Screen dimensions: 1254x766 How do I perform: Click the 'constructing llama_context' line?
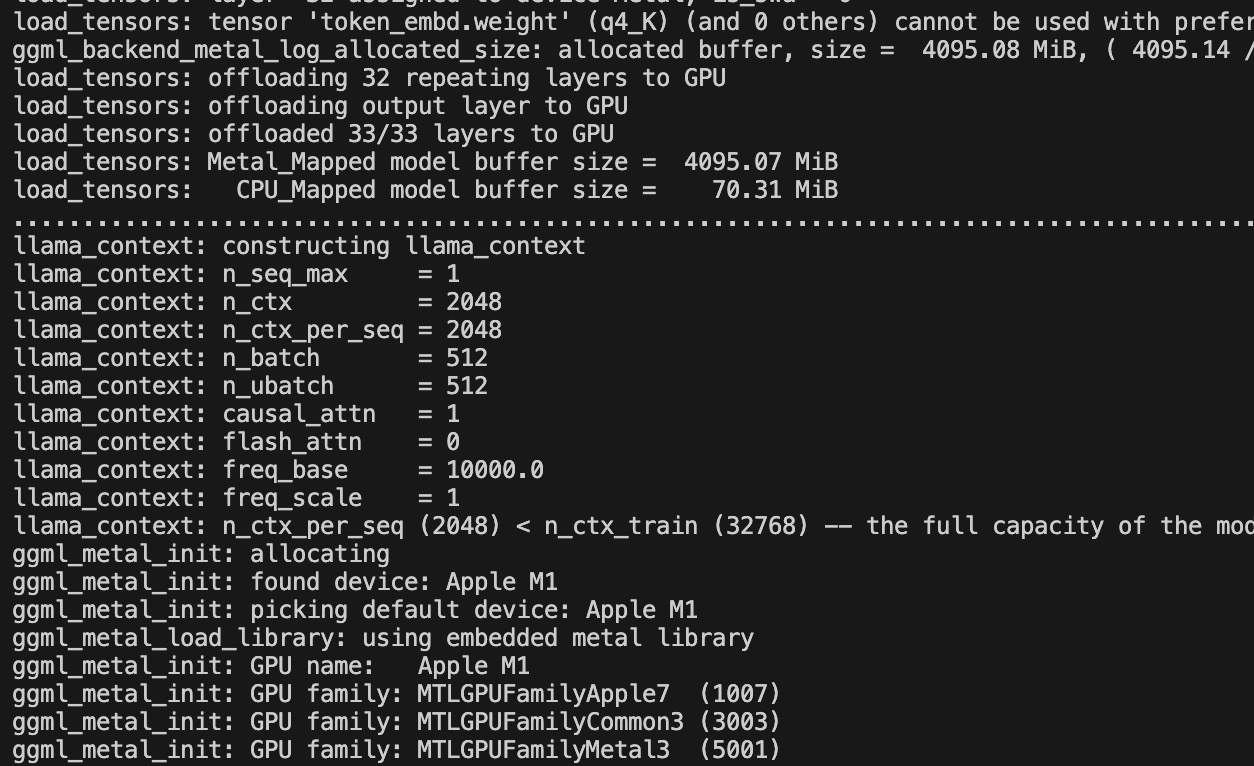click(300, 246)
